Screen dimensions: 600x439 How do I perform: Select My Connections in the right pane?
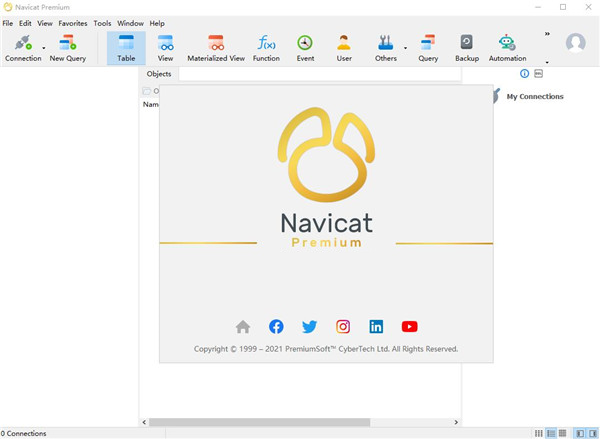click(535, 96)
